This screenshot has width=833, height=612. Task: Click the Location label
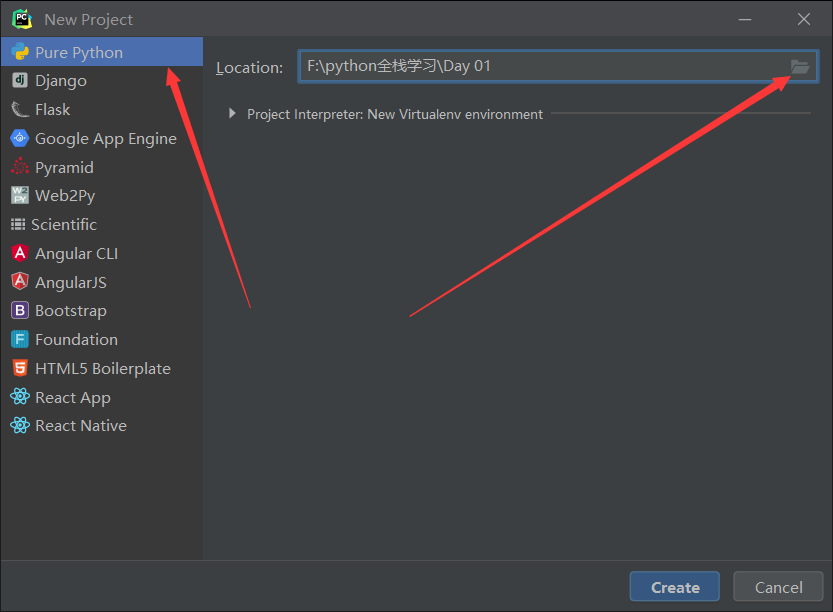[x=249, y=67]
